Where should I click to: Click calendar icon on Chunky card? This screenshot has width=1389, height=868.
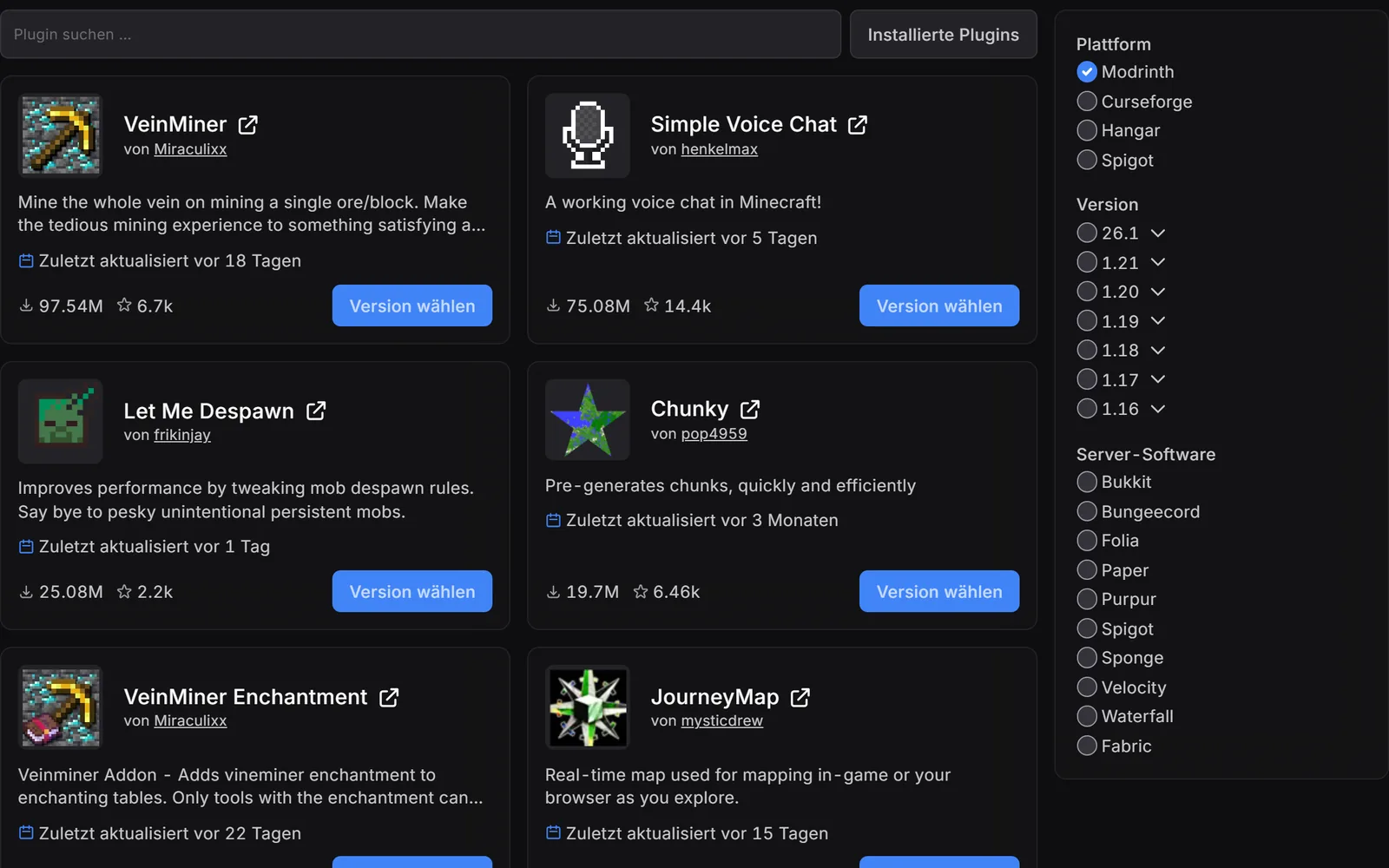(x=553, y=520)
